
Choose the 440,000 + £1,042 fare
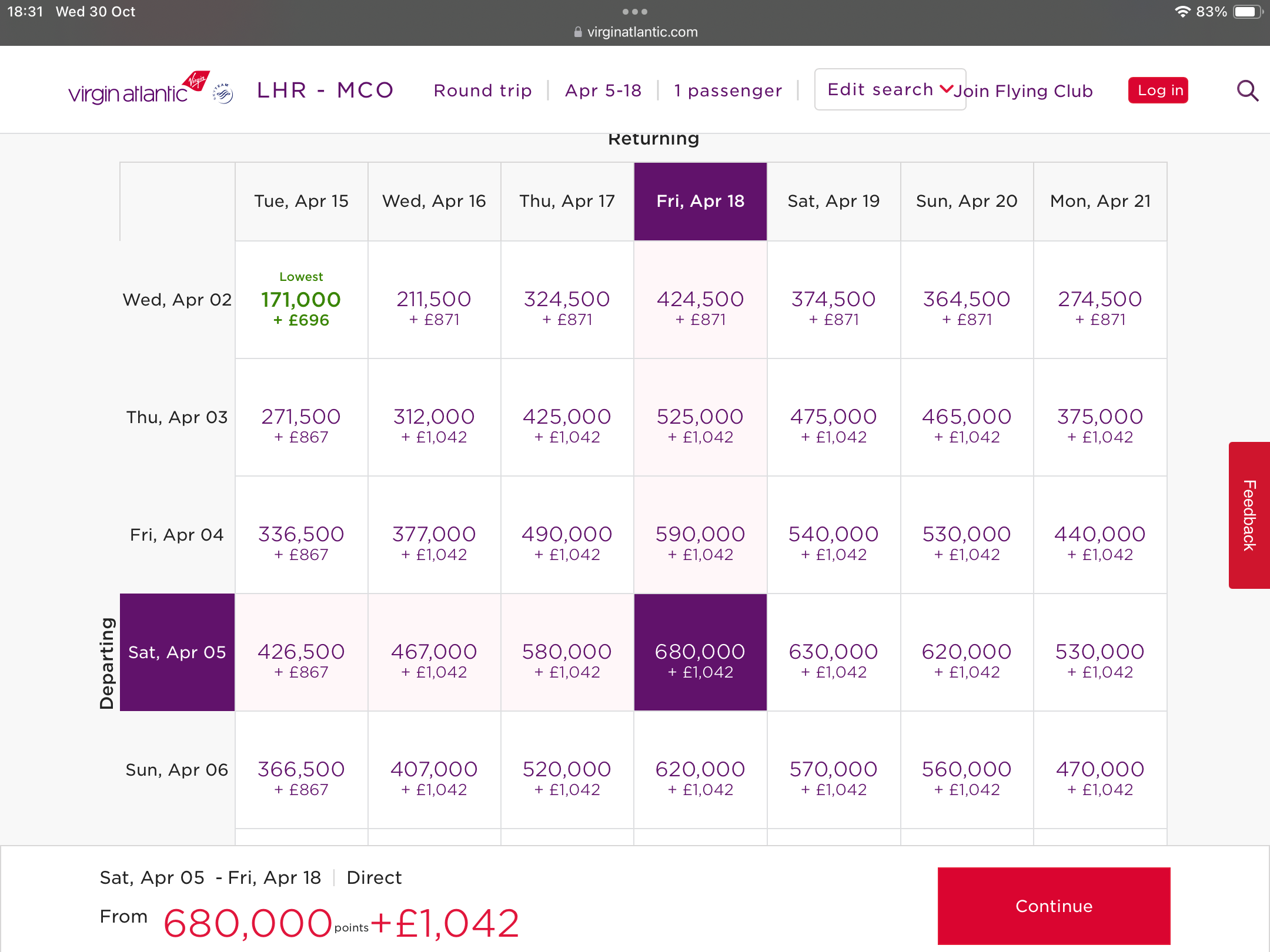coord(1100,535)
